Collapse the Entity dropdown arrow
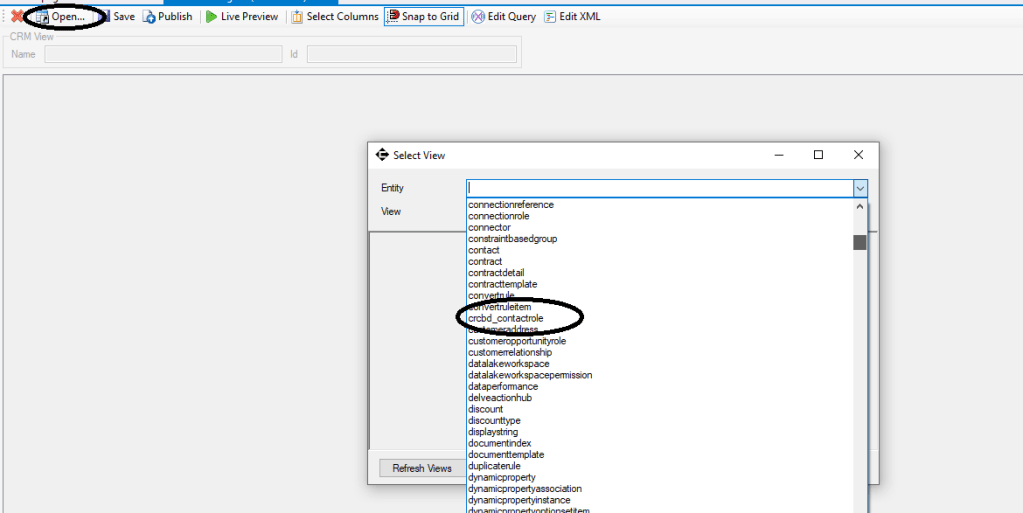Image resolution: width=1023 pixels, height=513 pixels. pyautogui.click(x=859, y=188)
